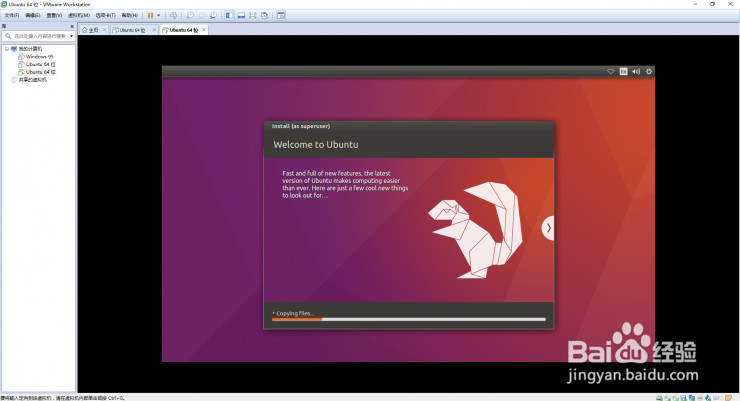
Task: Open the snapshot manager
Action: tap(213, 15)
